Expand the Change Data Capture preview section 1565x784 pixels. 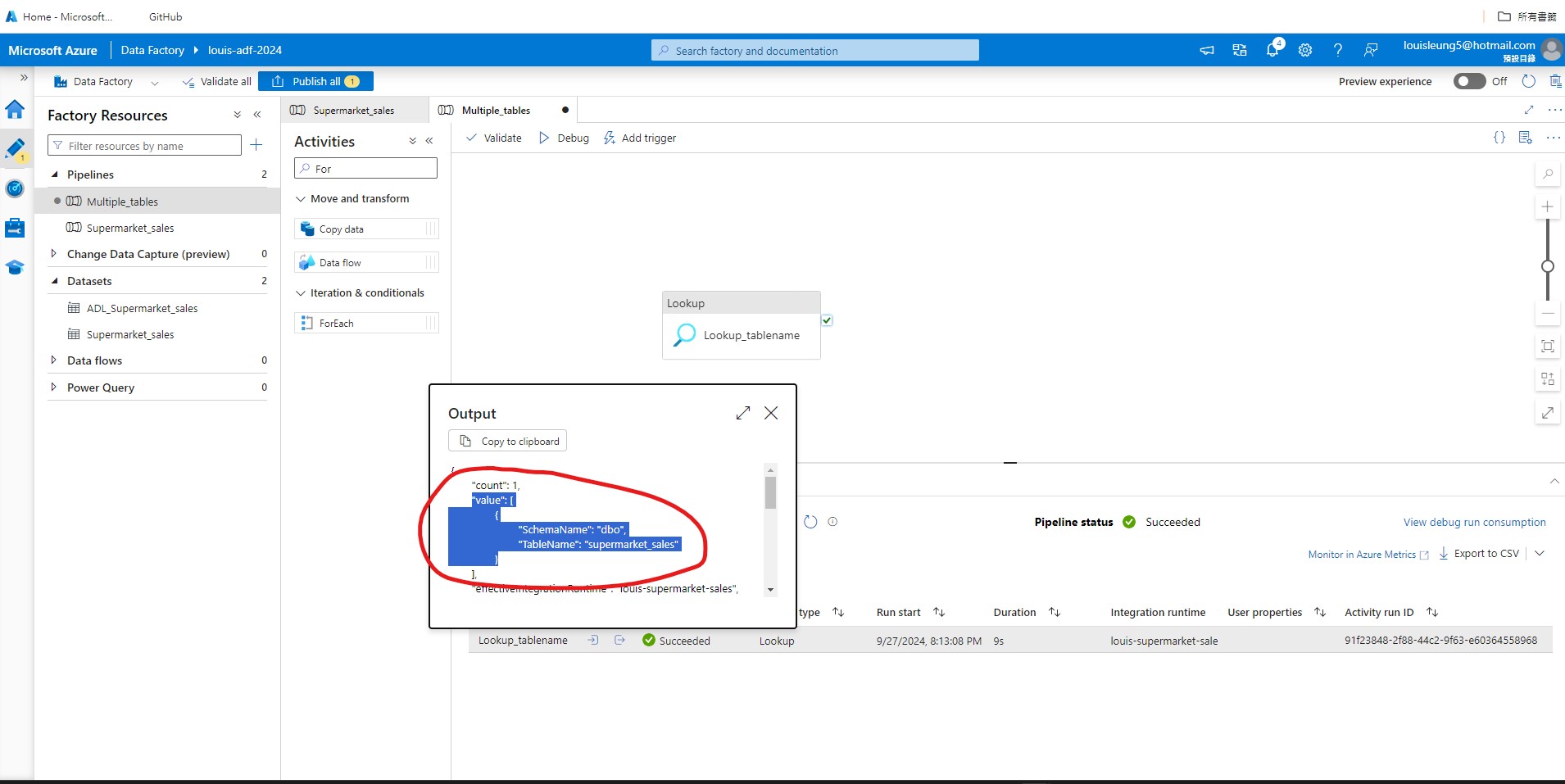[53, 254]
